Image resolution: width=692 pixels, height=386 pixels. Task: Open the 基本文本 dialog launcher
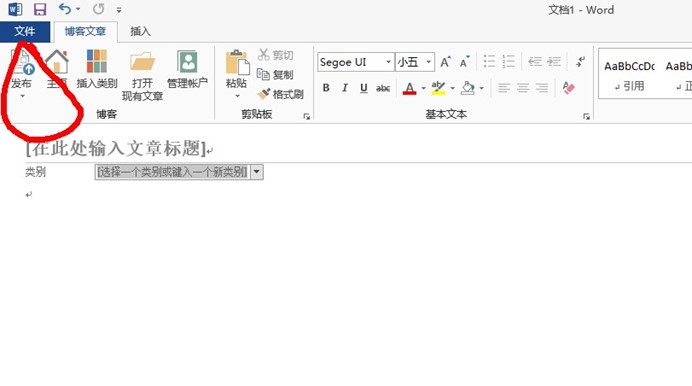586,116
